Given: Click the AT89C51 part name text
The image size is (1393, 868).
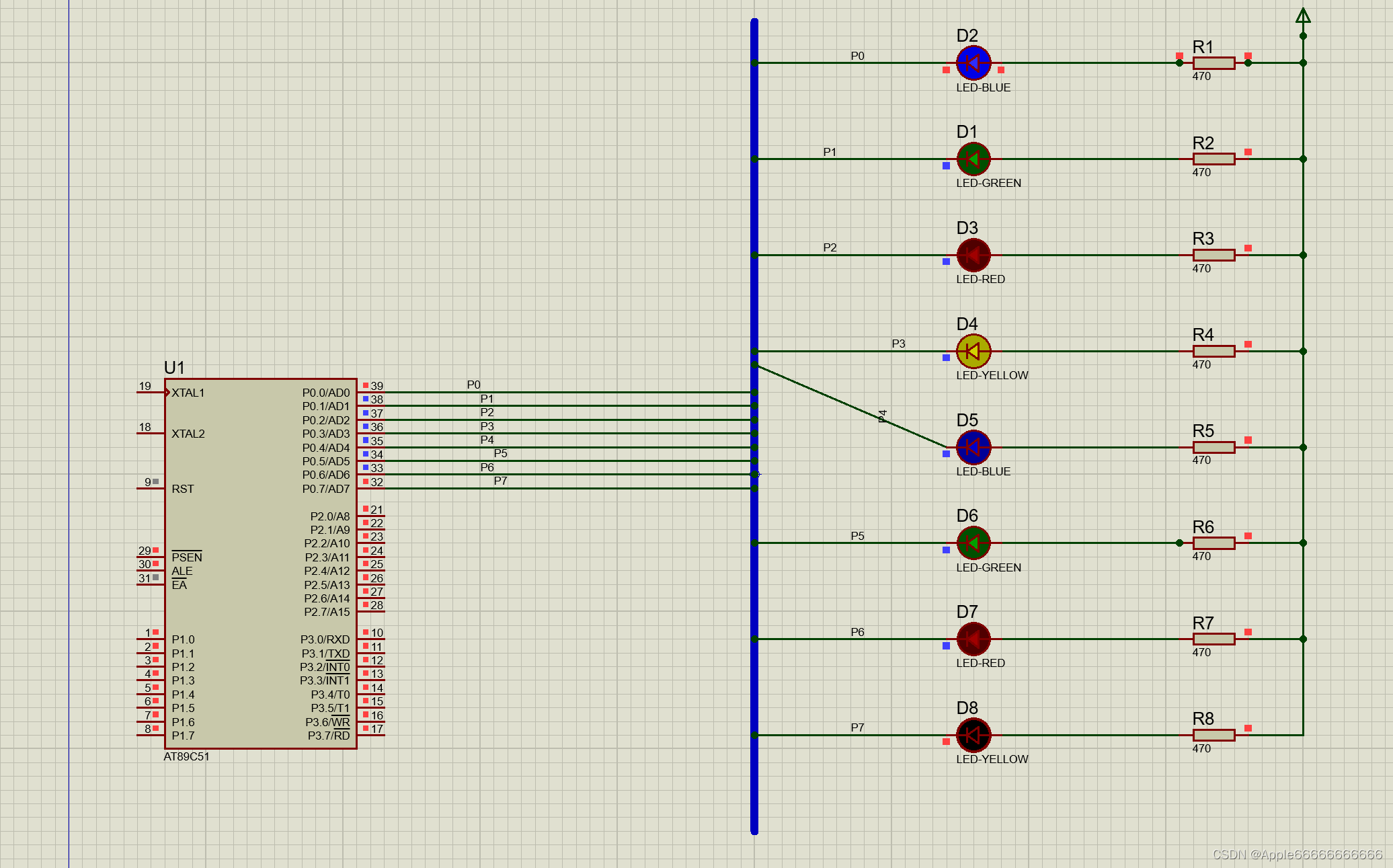Looking at the screenshot, I should (x=186, y=756).
